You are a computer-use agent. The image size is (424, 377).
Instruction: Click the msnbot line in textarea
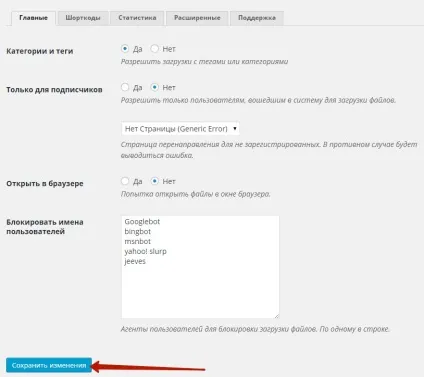pyautogui.click(x=138, y=241)
